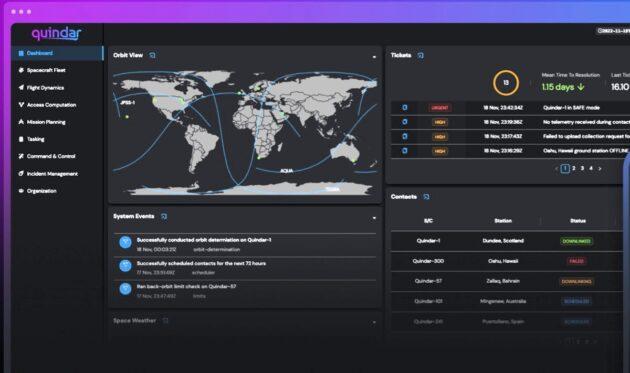Click the Tasking clipboard icon
630x373 pixels.
[x=21, y=139]
